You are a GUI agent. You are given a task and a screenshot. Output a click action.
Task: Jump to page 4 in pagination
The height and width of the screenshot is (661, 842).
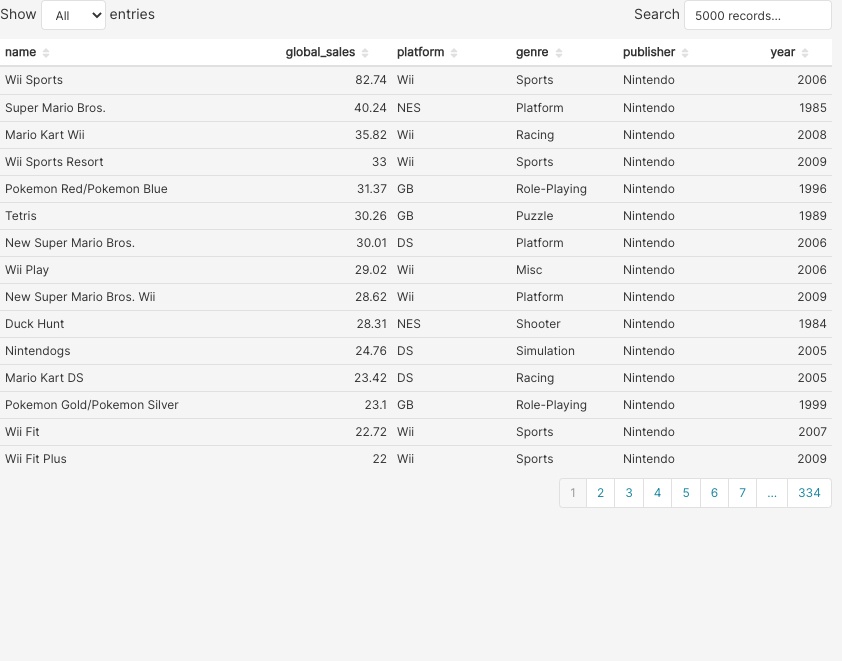click(657, 493)
